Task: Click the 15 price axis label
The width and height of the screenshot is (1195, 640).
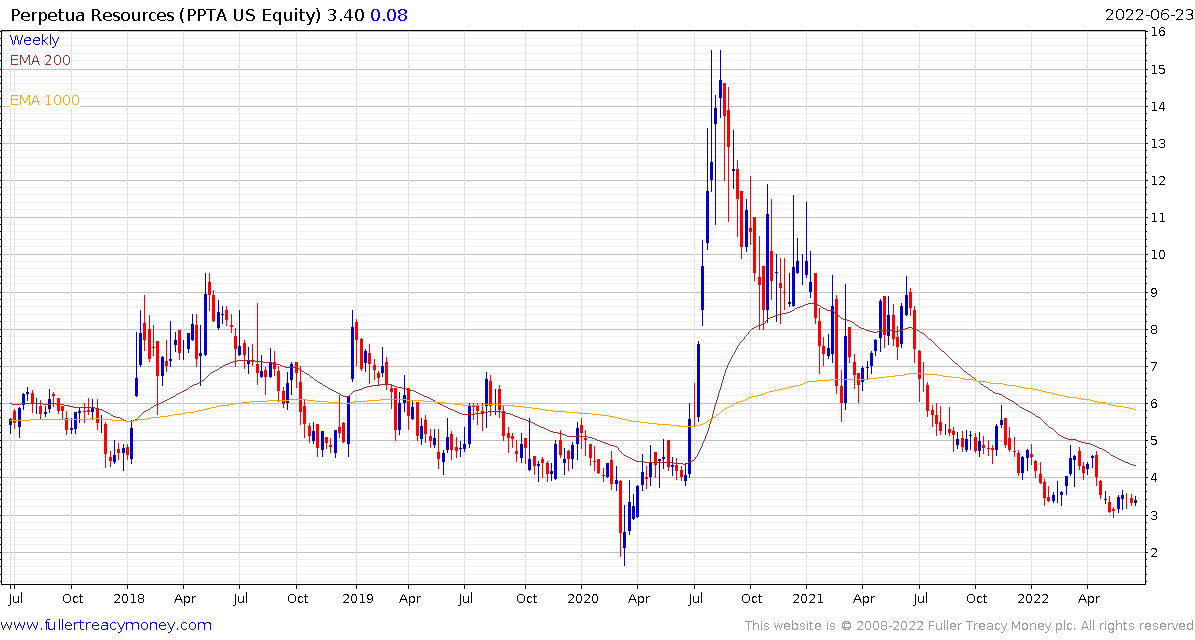Action: tap(1158, 69)
